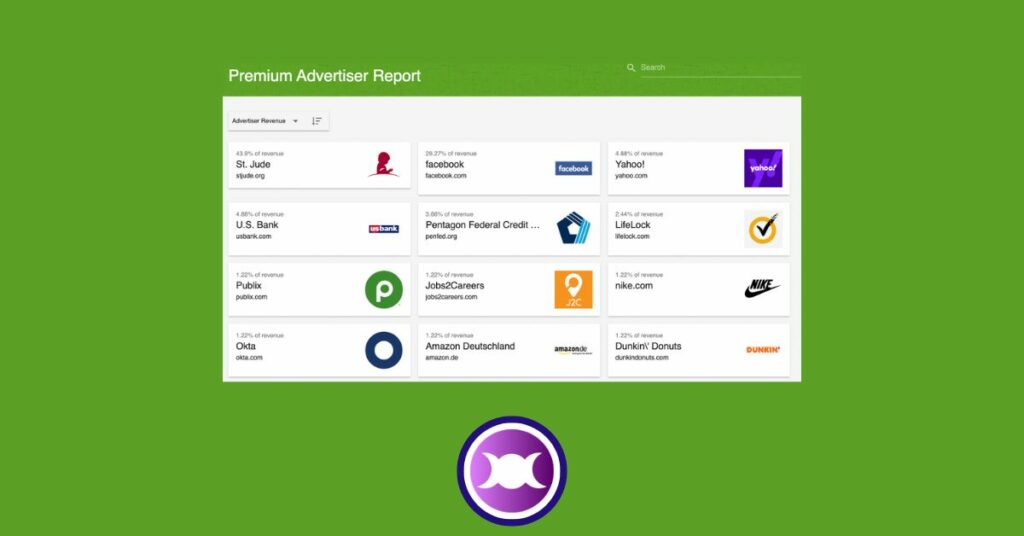
Task: Select the Yahoo! advertiser name
Action: pyautogui.click(x=630, y=165)
